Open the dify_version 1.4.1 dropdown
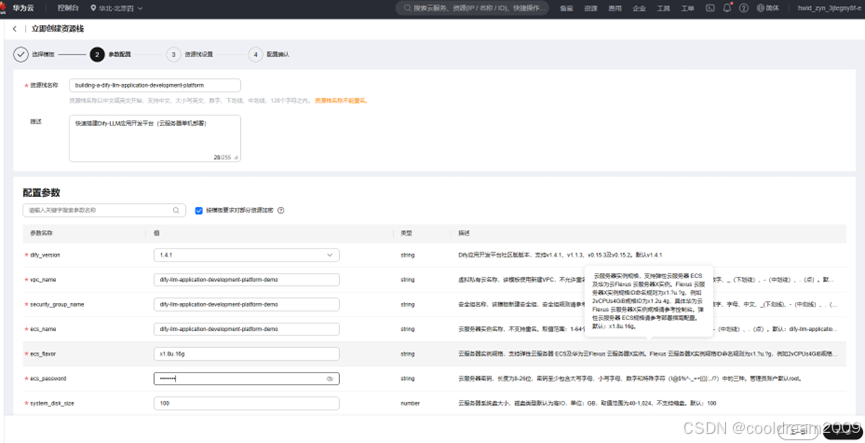Viewport: 865px width, 443px height. 247,255
